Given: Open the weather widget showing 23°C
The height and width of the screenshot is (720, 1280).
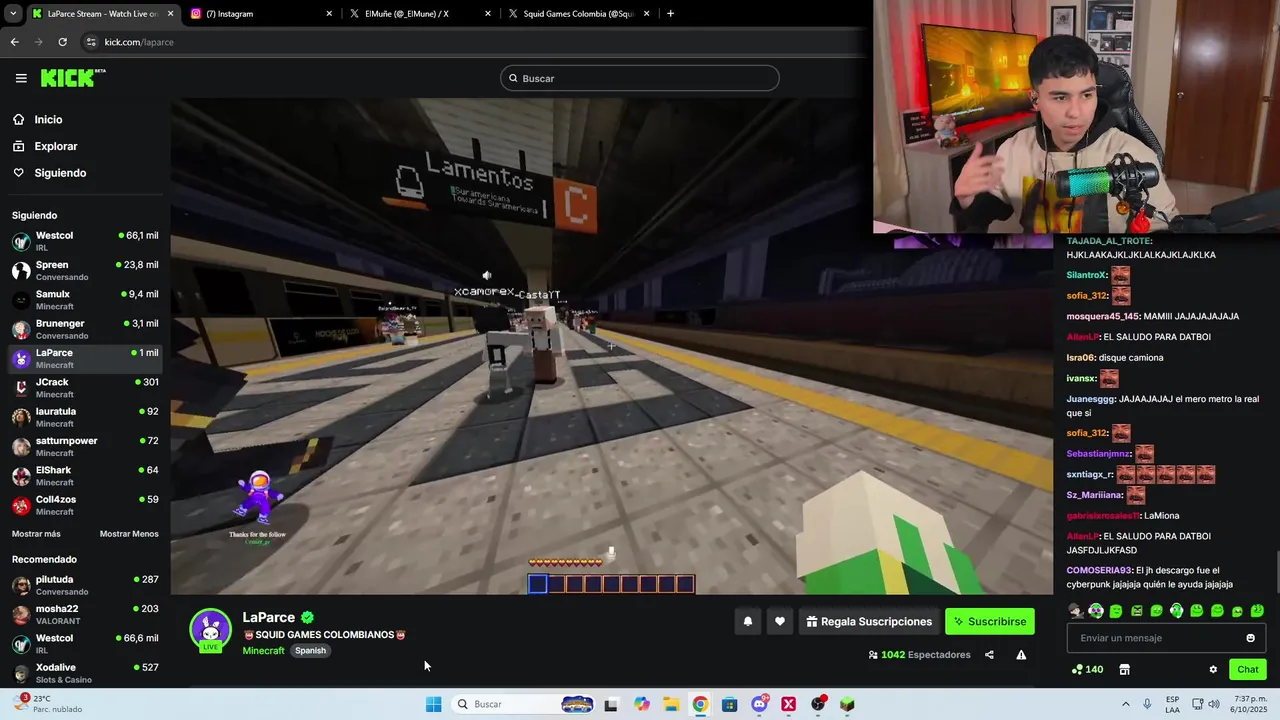Looking at the screenshot, I should click(x=46, y=704).
